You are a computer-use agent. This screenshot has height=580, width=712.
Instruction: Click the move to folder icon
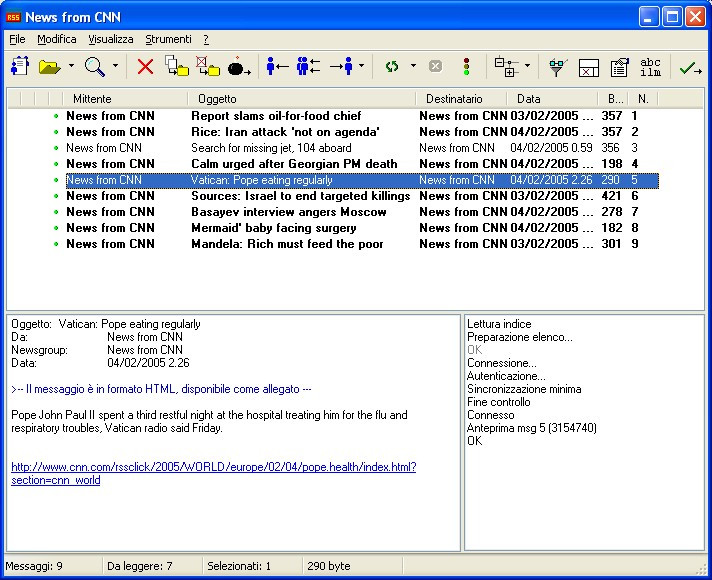coord(208,66)
